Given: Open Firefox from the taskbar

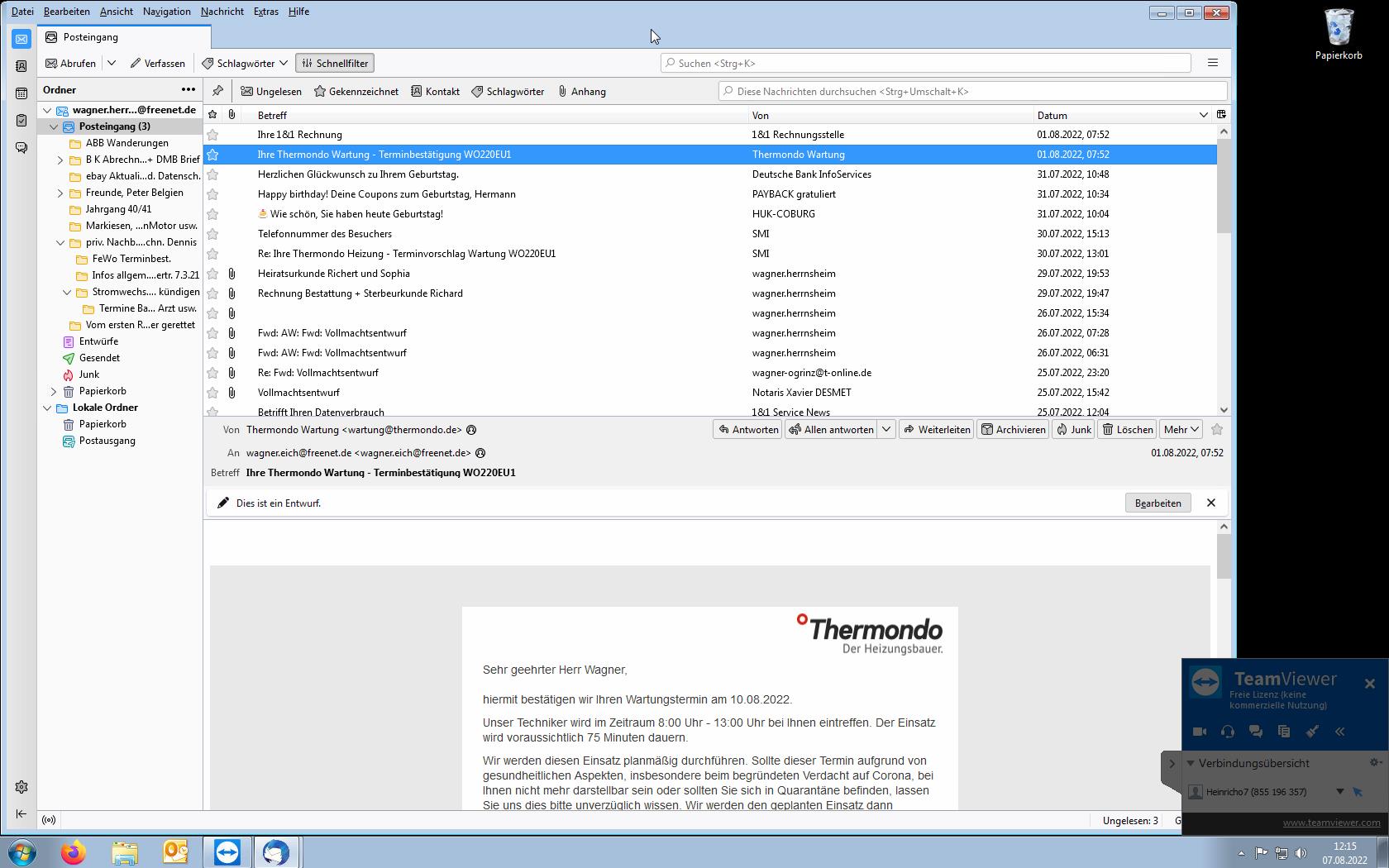Looking at the screenshot, I should 74,852.
